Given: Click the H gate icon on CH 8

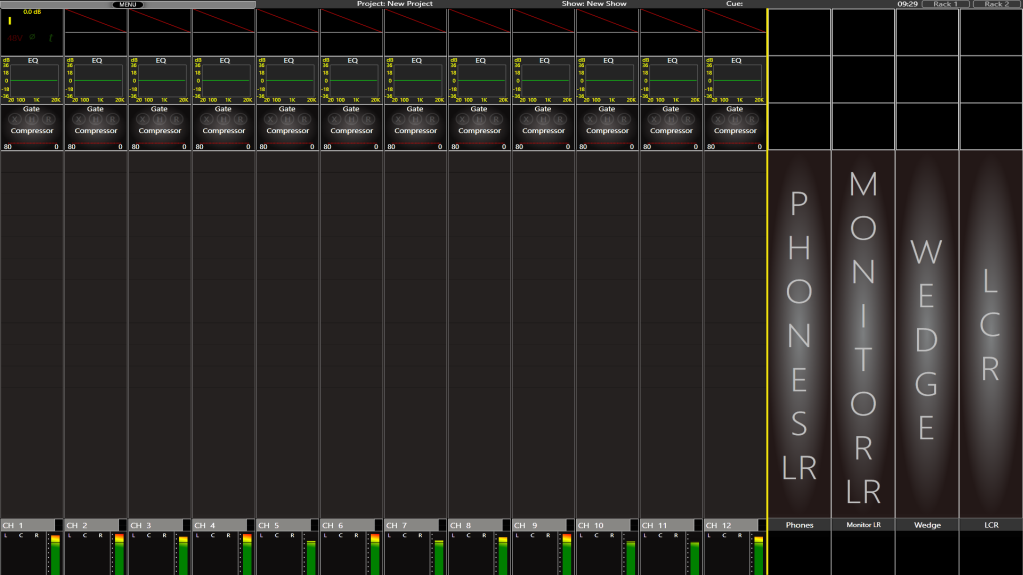Looking at the screenshot, I should coord(479,119).
